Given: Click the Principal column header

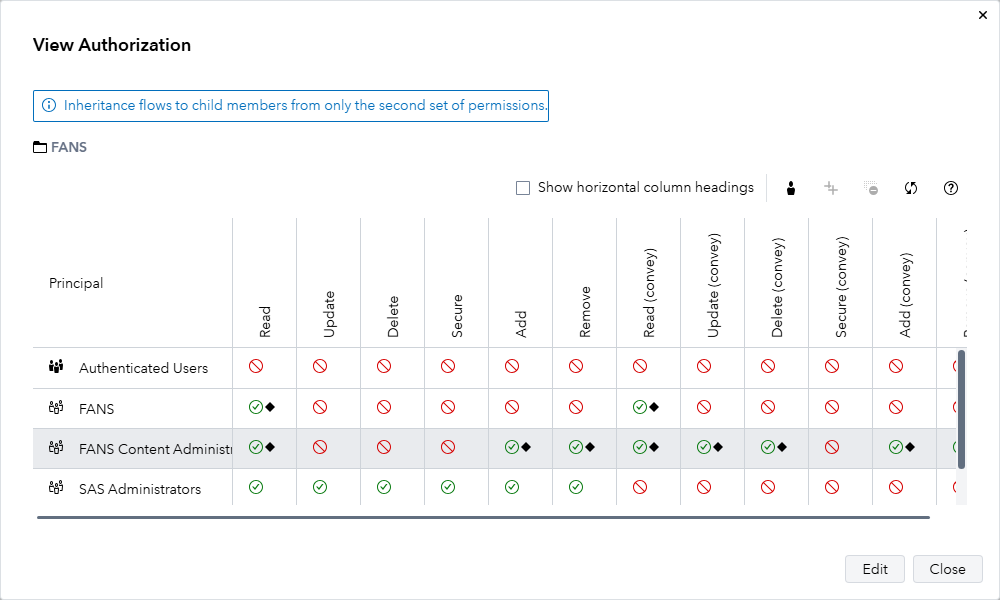Looking at the screenshot, I should point(76,283).
